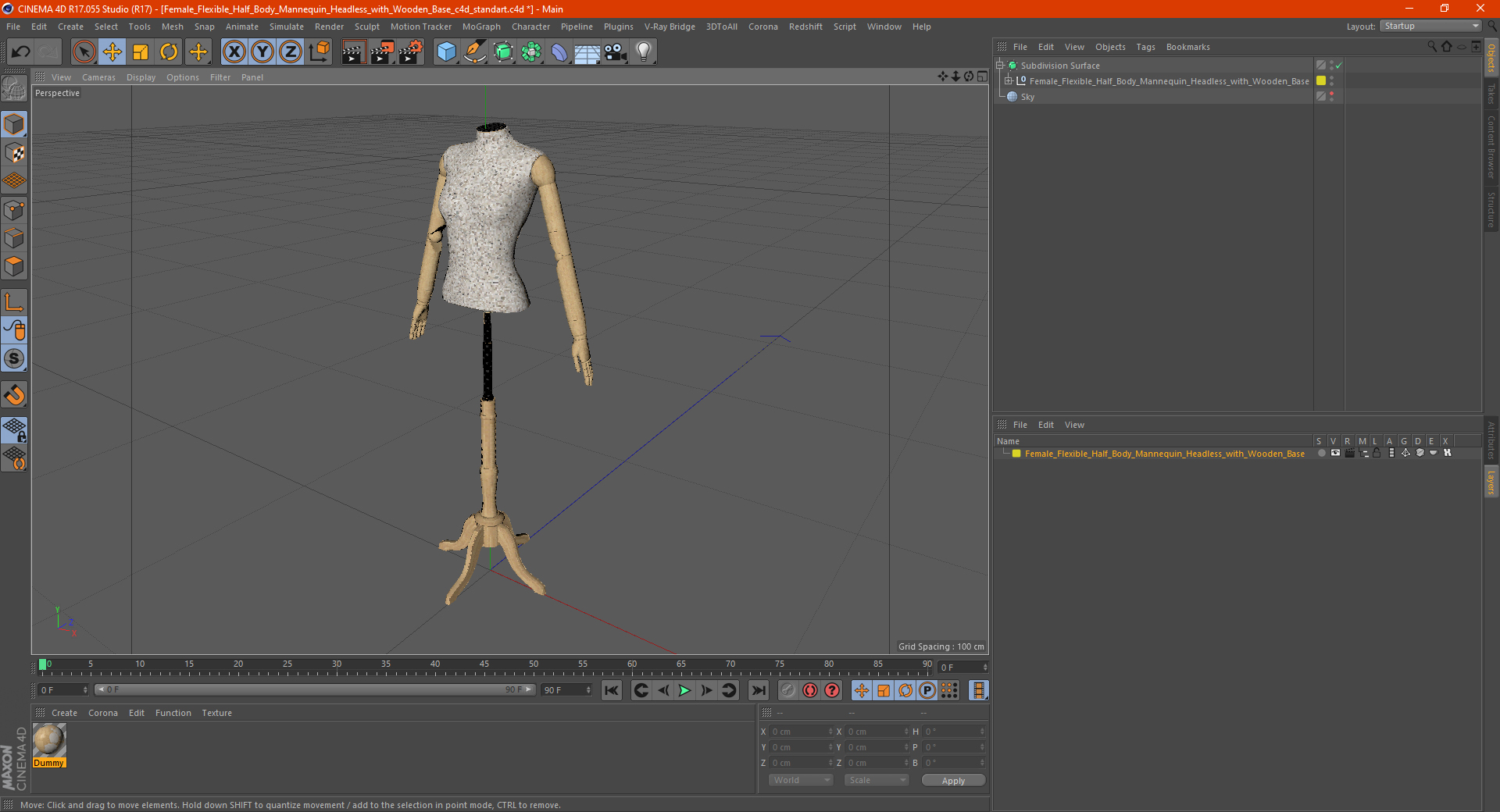The image size is (1500, 812).
Task: Select the Dummy material thumbnail
Action: click(x=49, y=745)
